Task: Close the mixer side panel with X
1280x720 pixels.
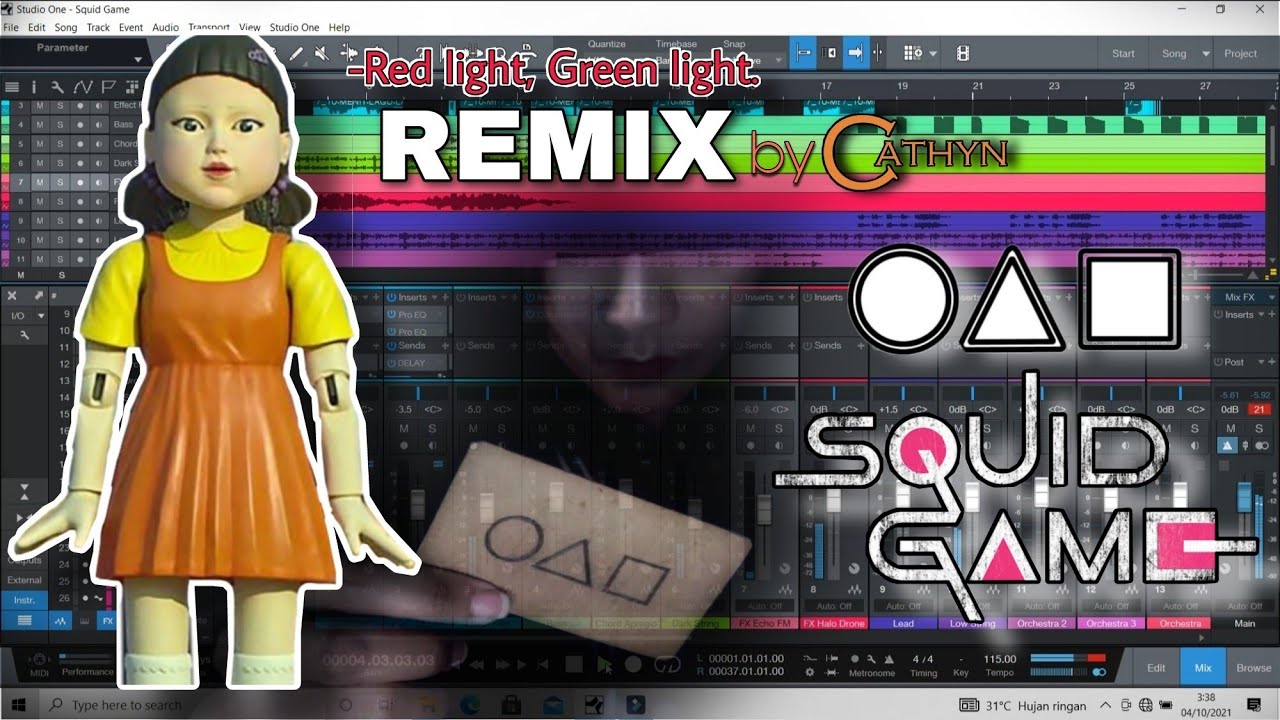Action: [12, 296]
